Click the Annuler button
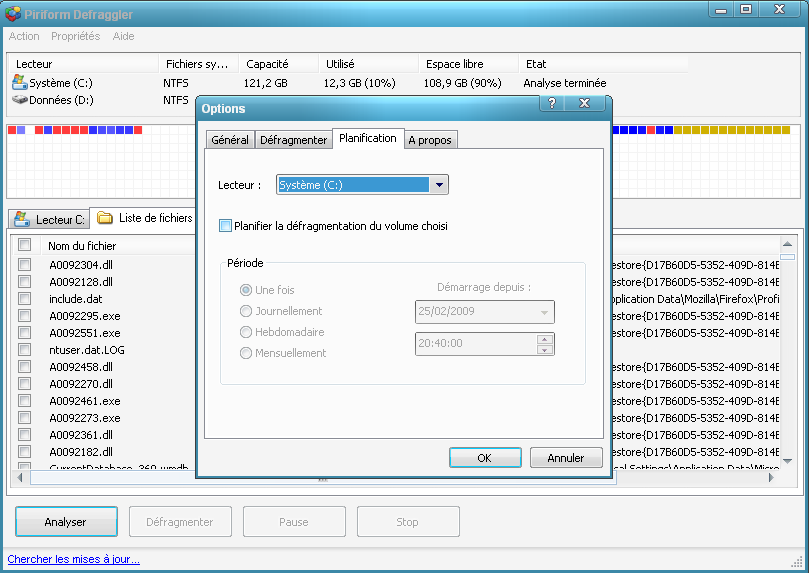809x573 pixels. tap(565, 458)
